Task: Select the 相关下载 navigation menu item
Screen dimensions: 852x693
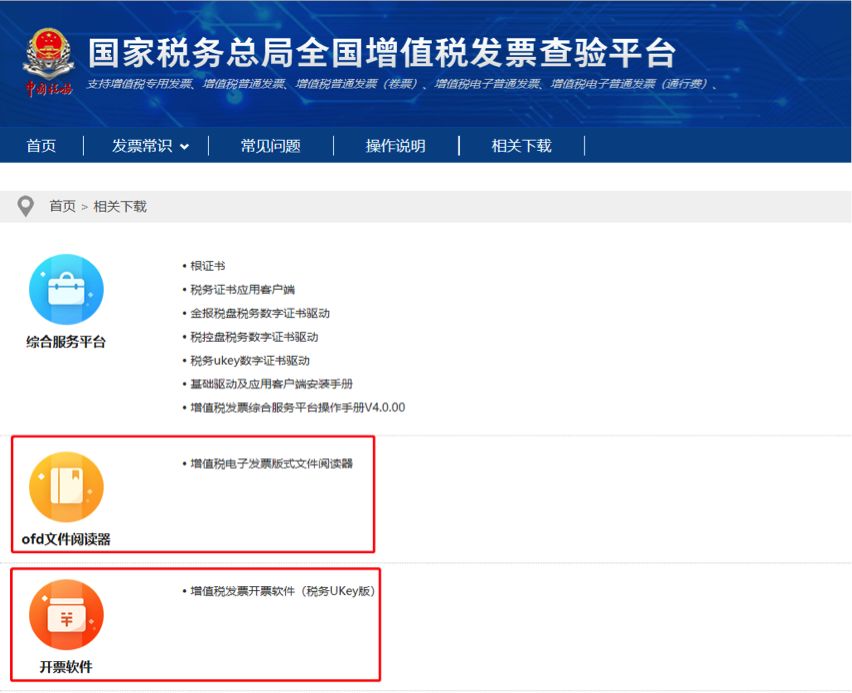Action: point(521,146)
